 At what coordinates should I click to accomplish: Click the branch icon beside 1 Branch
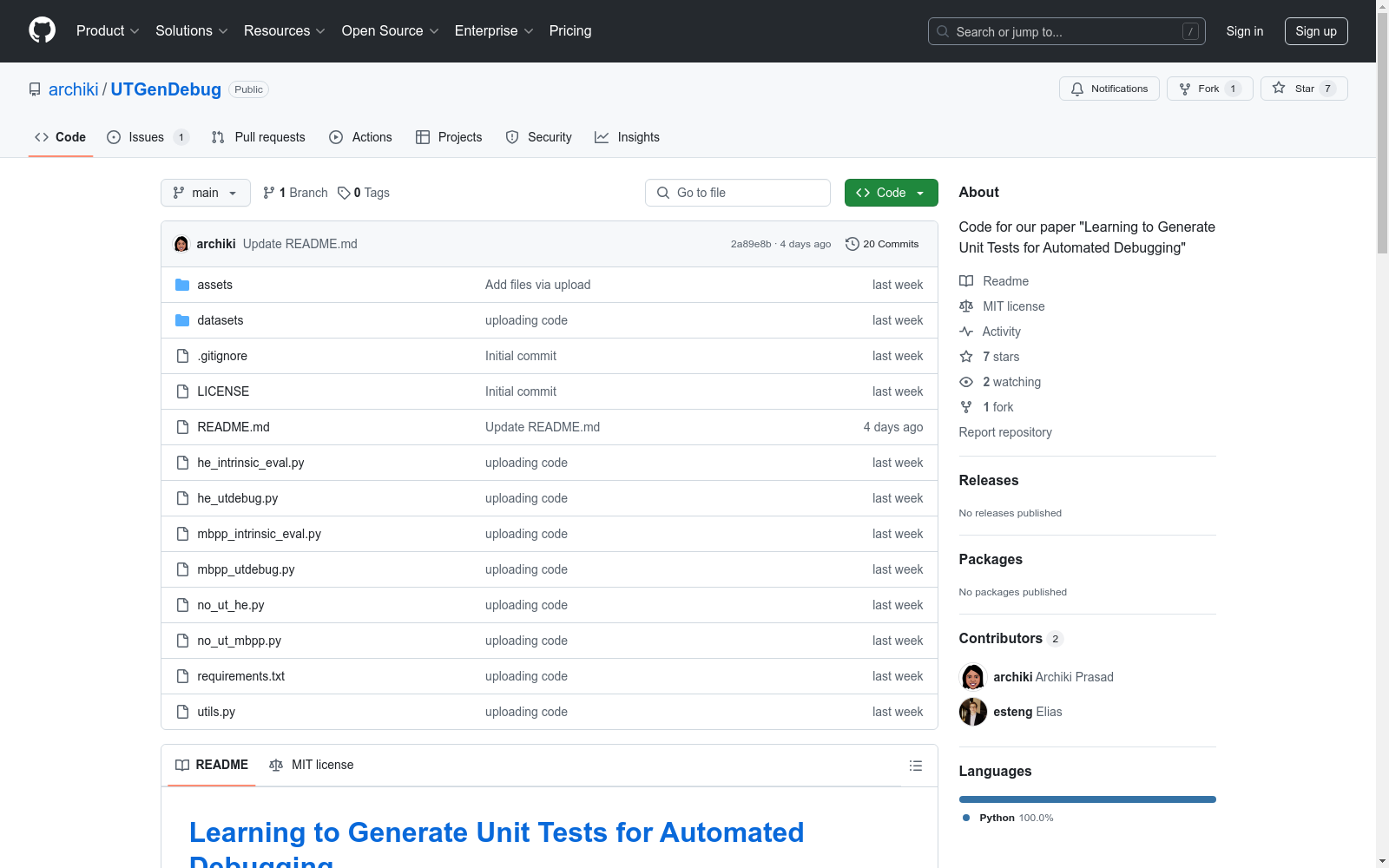[x=269, y=193]
